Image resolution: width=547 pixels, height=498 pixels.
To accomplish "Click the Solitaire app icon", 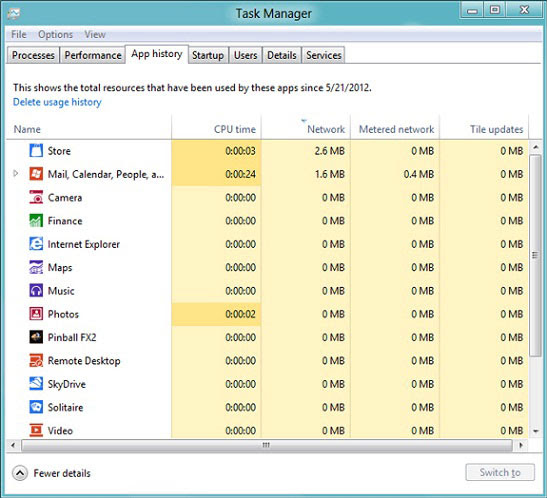I will pyautogui.click(x=36, y=407).
